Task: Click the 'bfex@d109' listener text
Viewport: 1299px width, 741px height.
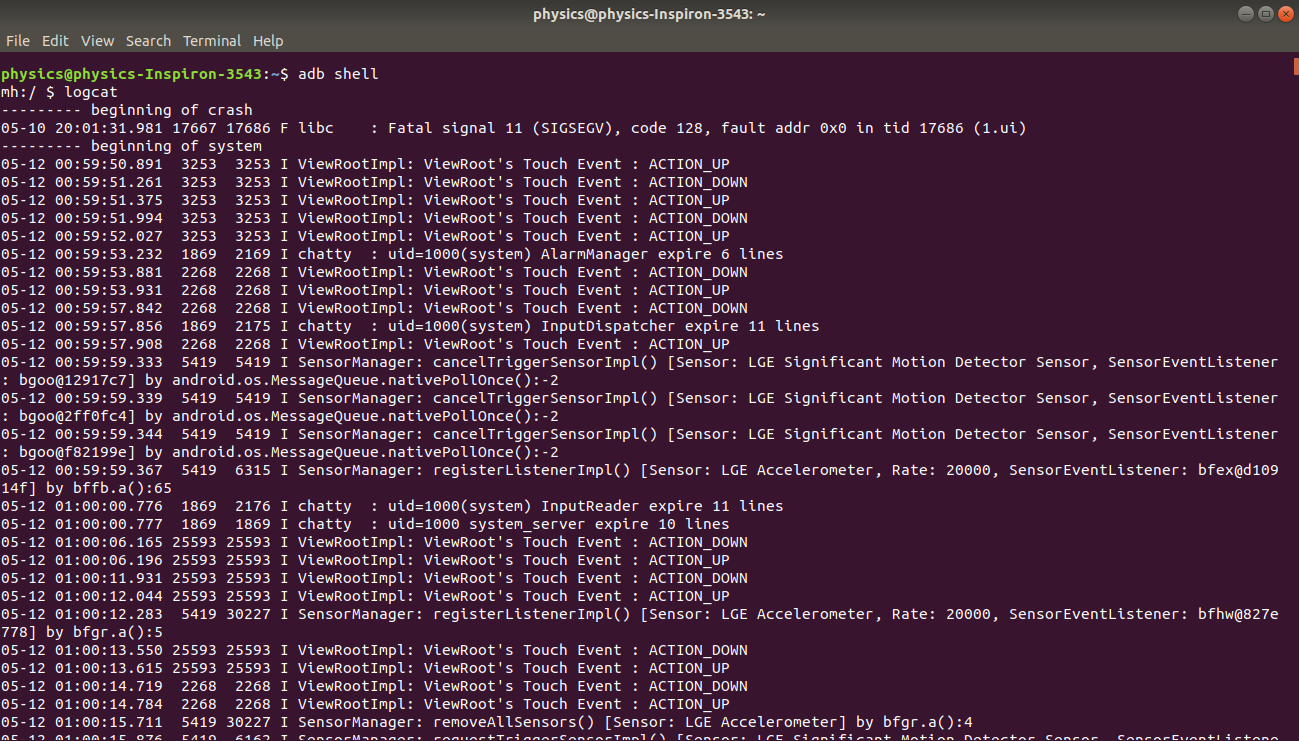Action: point(1238,470)
